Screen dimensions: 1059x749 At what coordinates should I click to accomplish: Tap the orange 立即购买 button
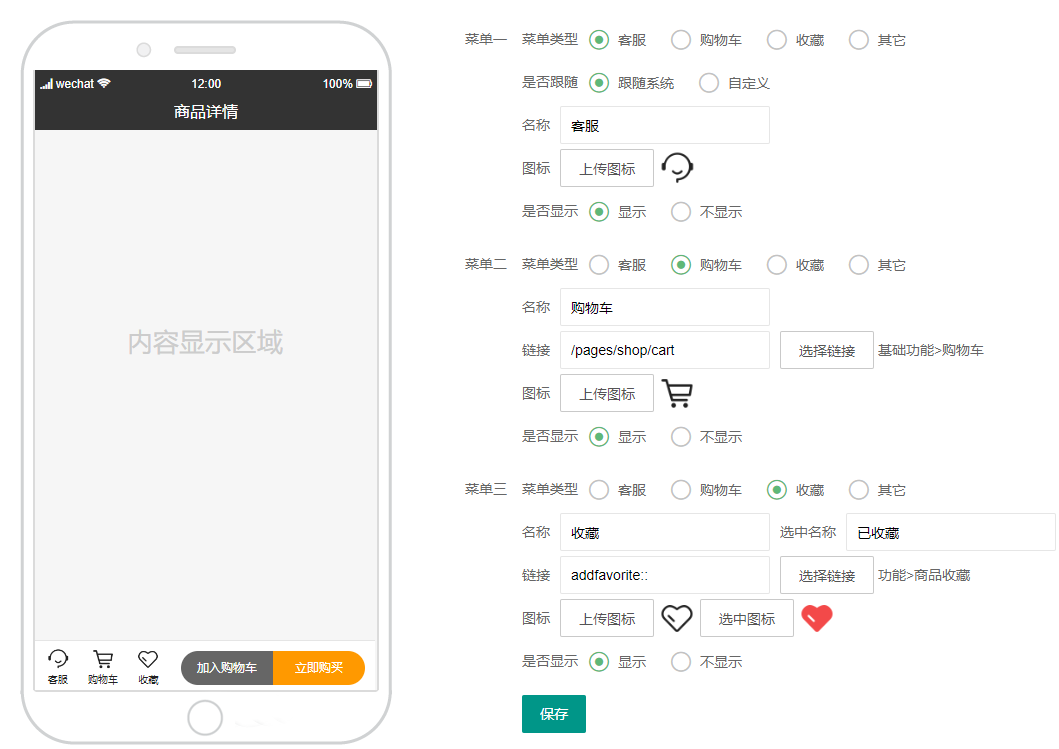(x=319, y=668)
